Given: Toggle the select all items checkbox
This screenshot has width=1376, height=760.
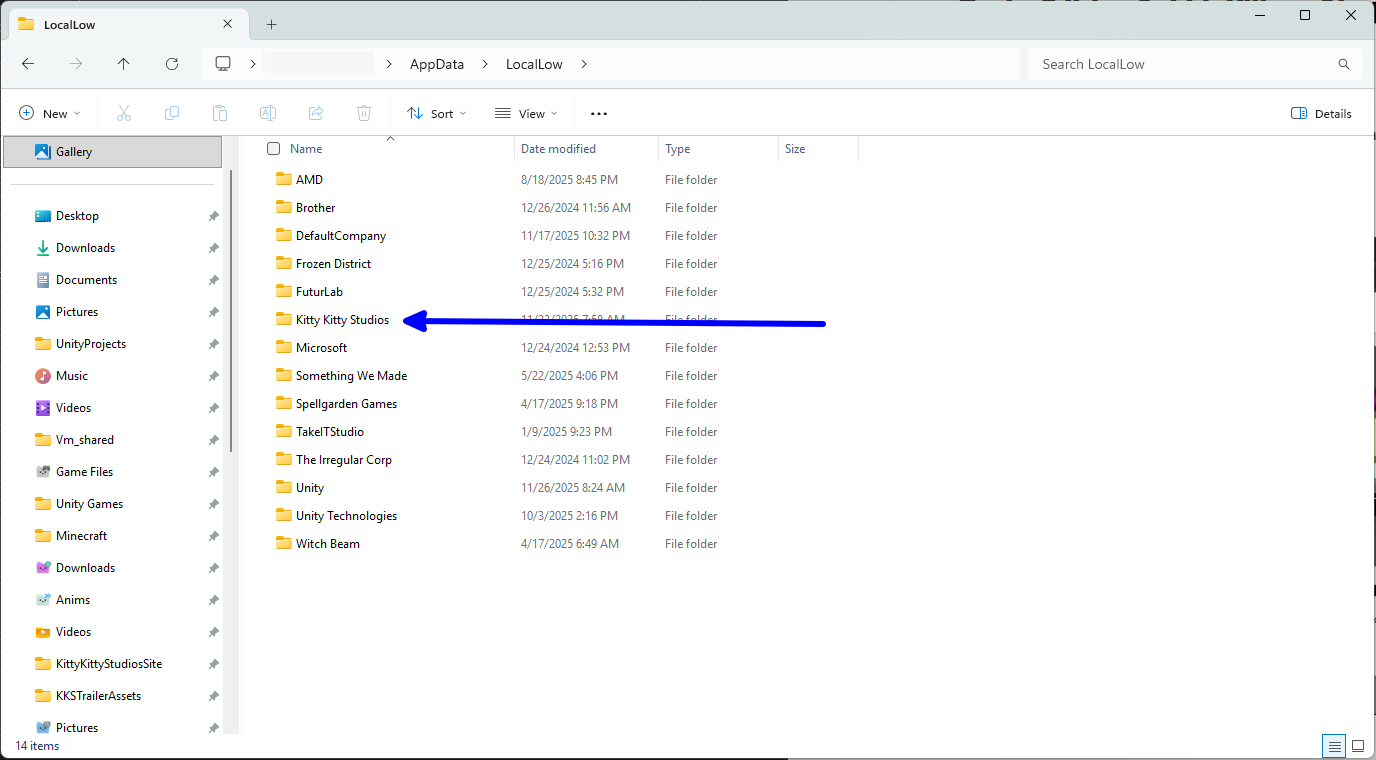Looking at the screenshot, I should (x=273, y=149).
